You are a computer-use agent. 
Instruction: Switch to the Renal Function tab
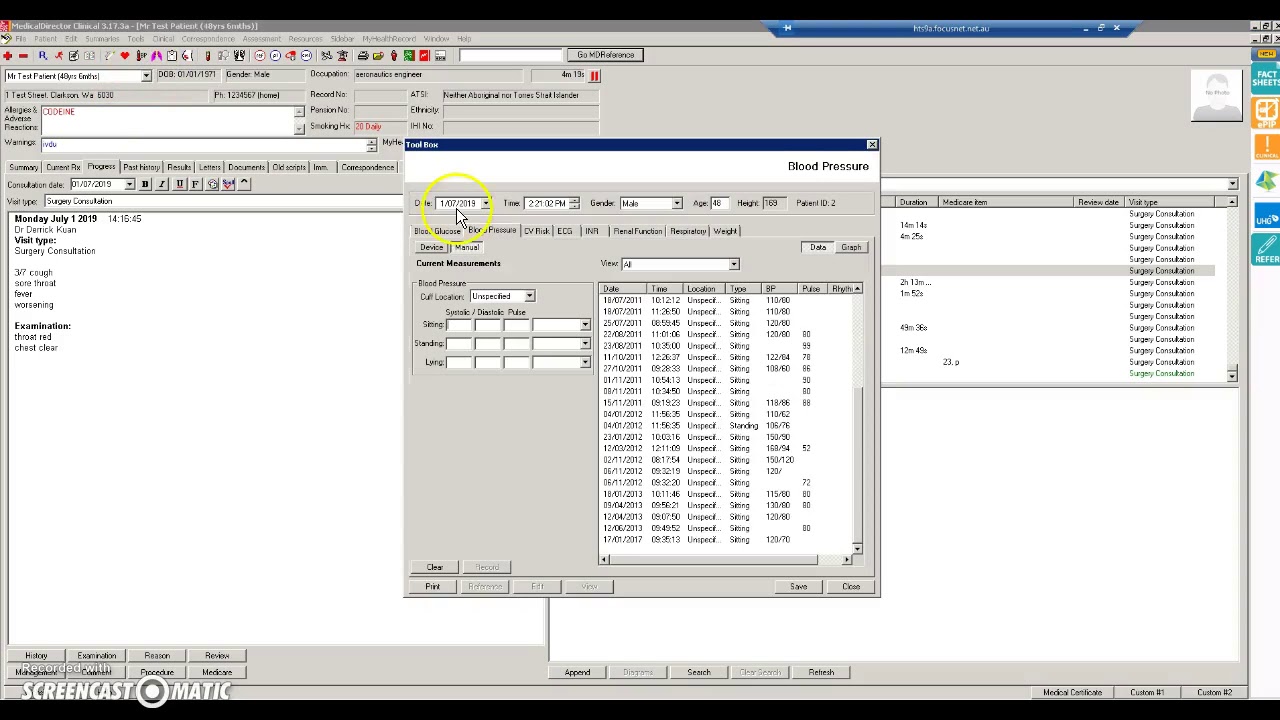(x=638, y=231)
